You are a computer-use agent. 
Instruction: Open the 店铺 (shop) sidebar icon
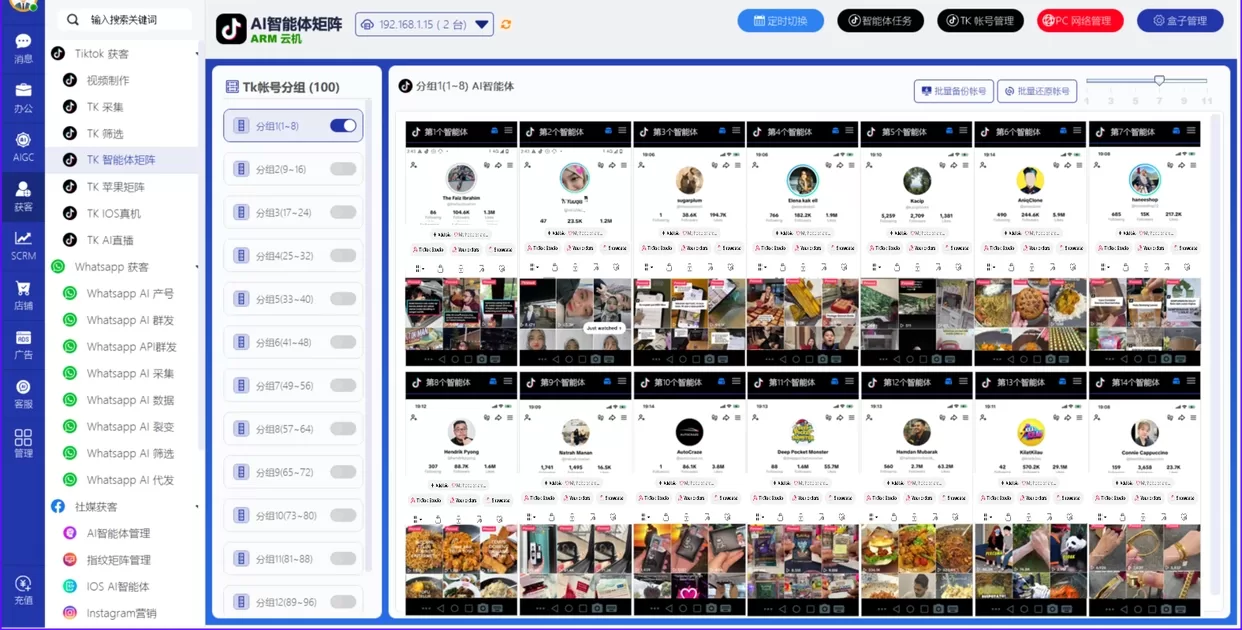(22, 295)
